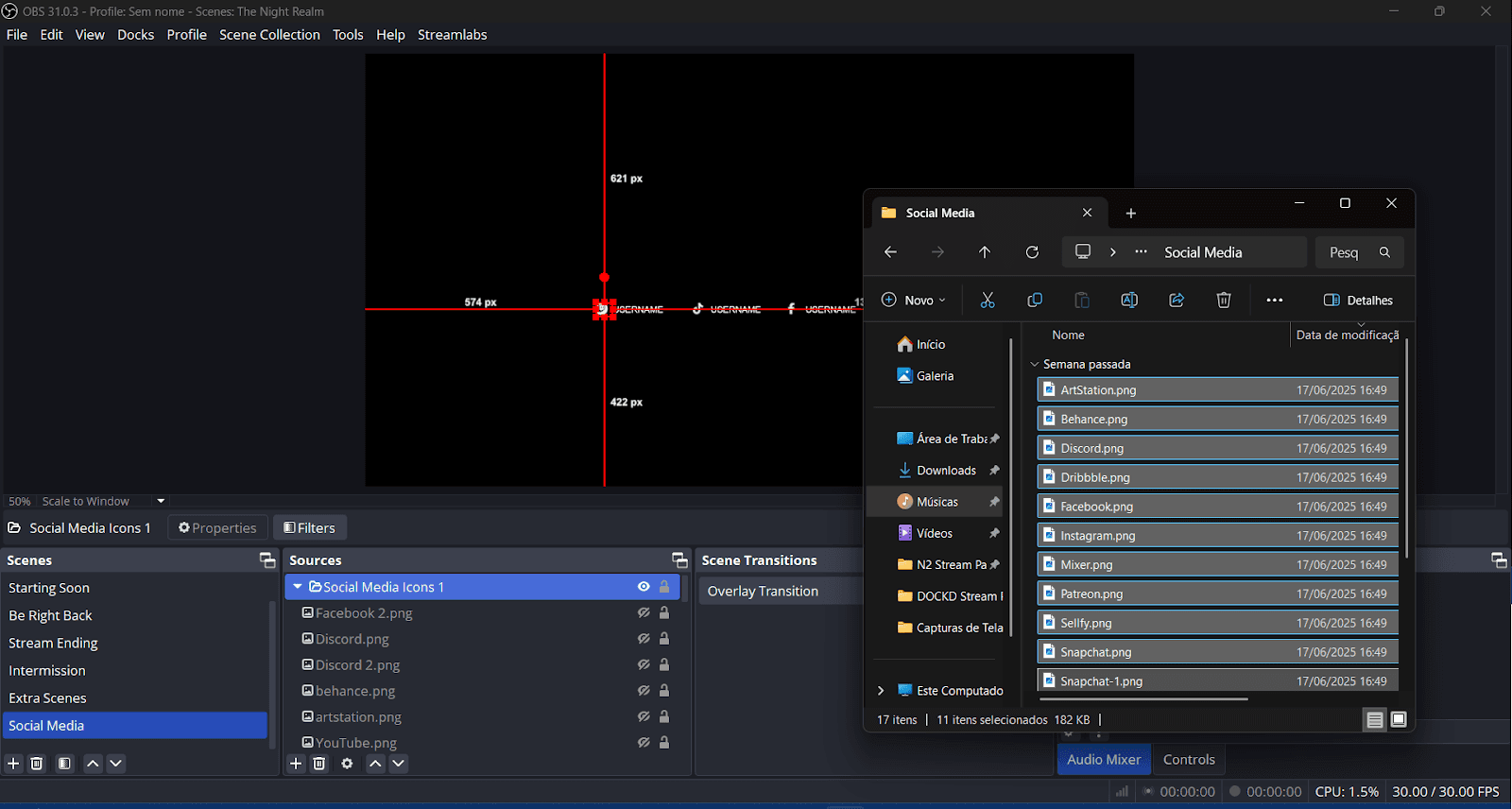Open scene filters icon in Scenes toolbar

click(64, 764)
